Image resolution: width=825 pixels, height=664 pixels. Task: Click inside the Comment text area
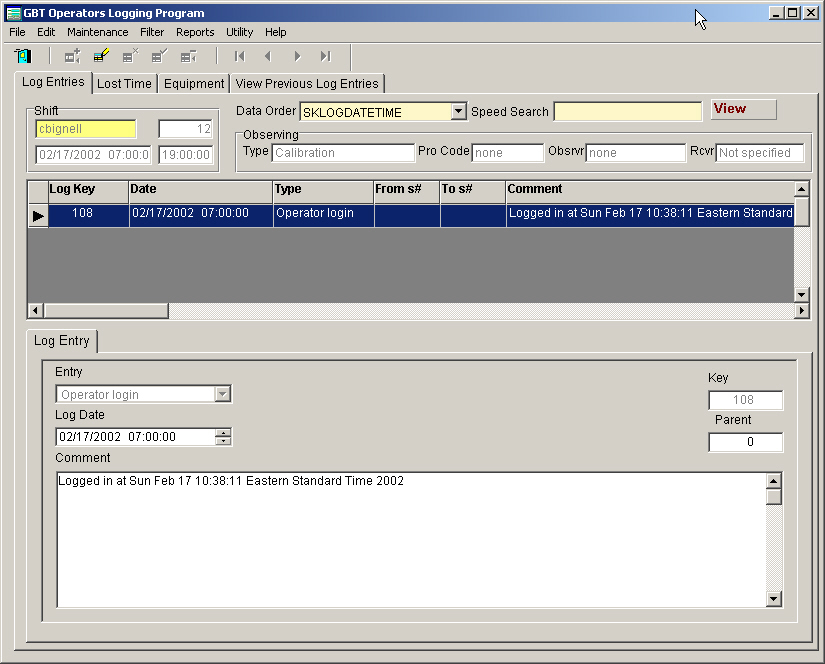coord(411,540)
